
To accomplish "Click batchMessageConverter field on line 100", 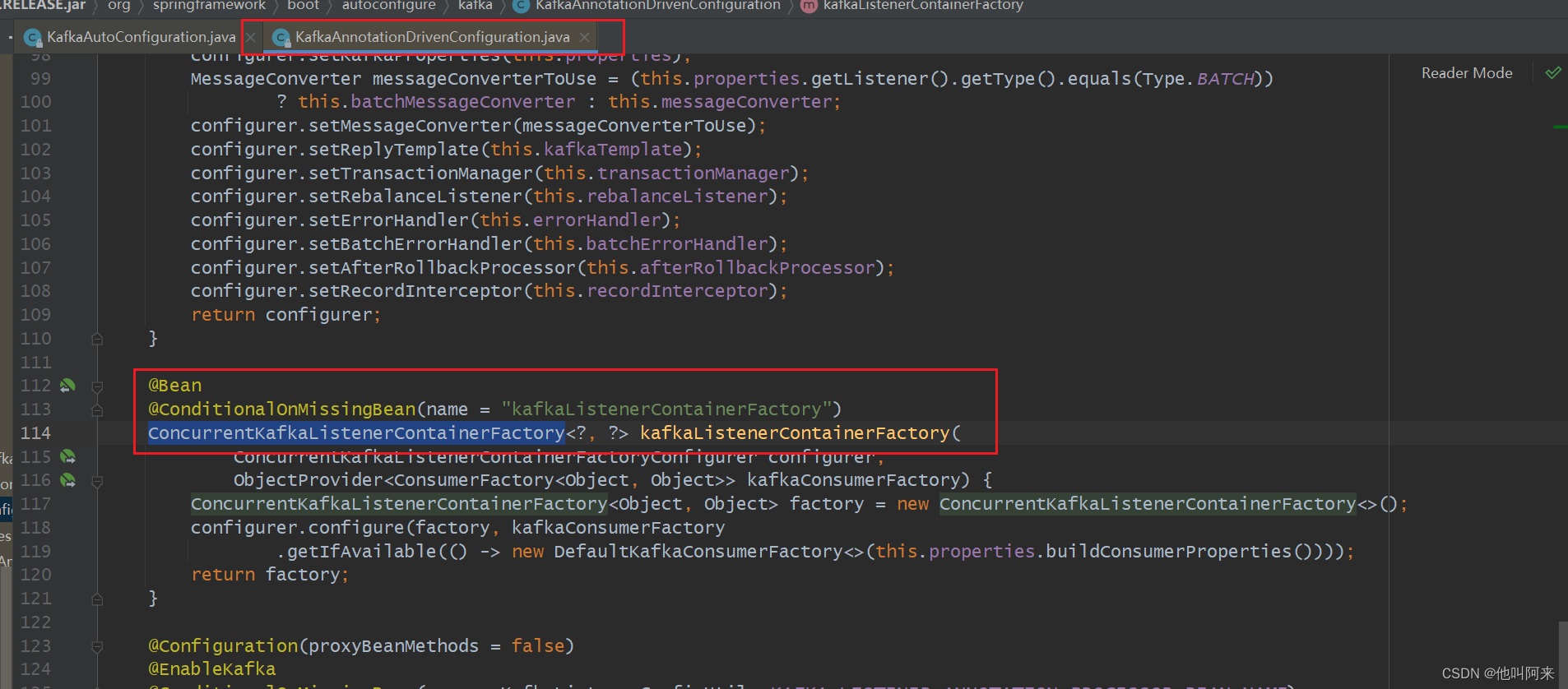I will (x=463, y=102).
